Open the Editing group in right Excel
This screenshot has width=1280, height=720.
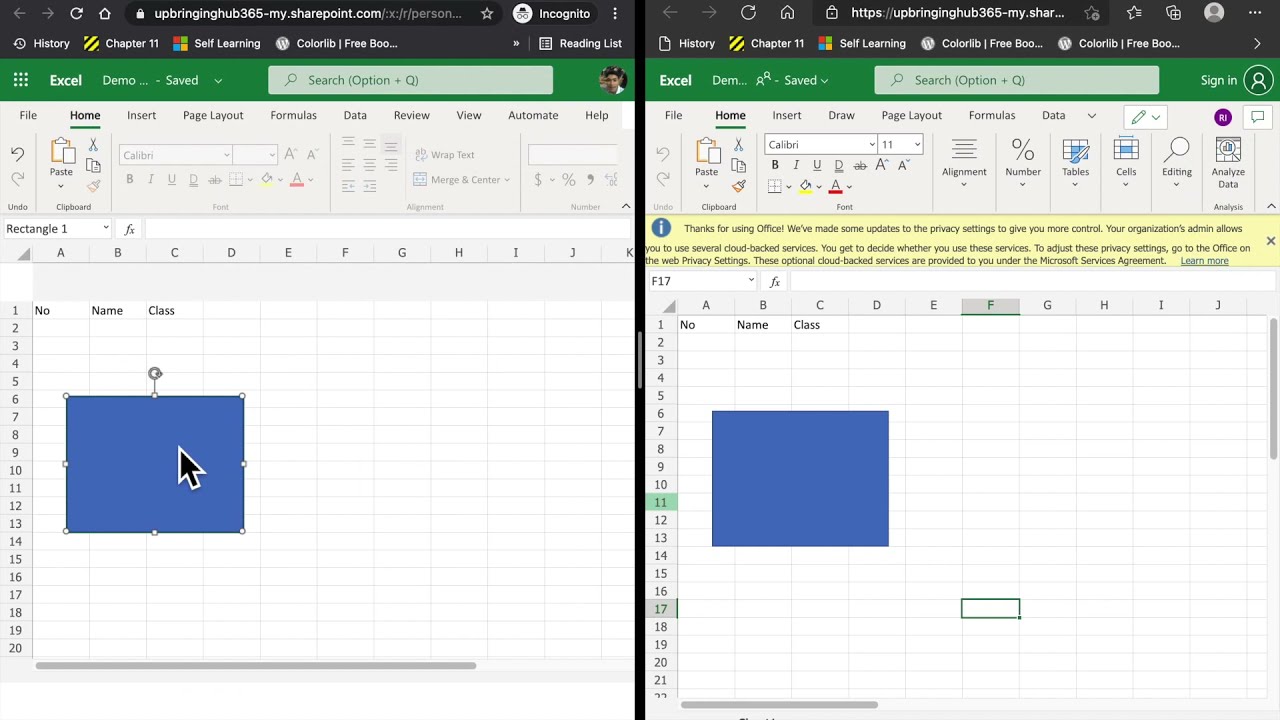[1177, 163]
